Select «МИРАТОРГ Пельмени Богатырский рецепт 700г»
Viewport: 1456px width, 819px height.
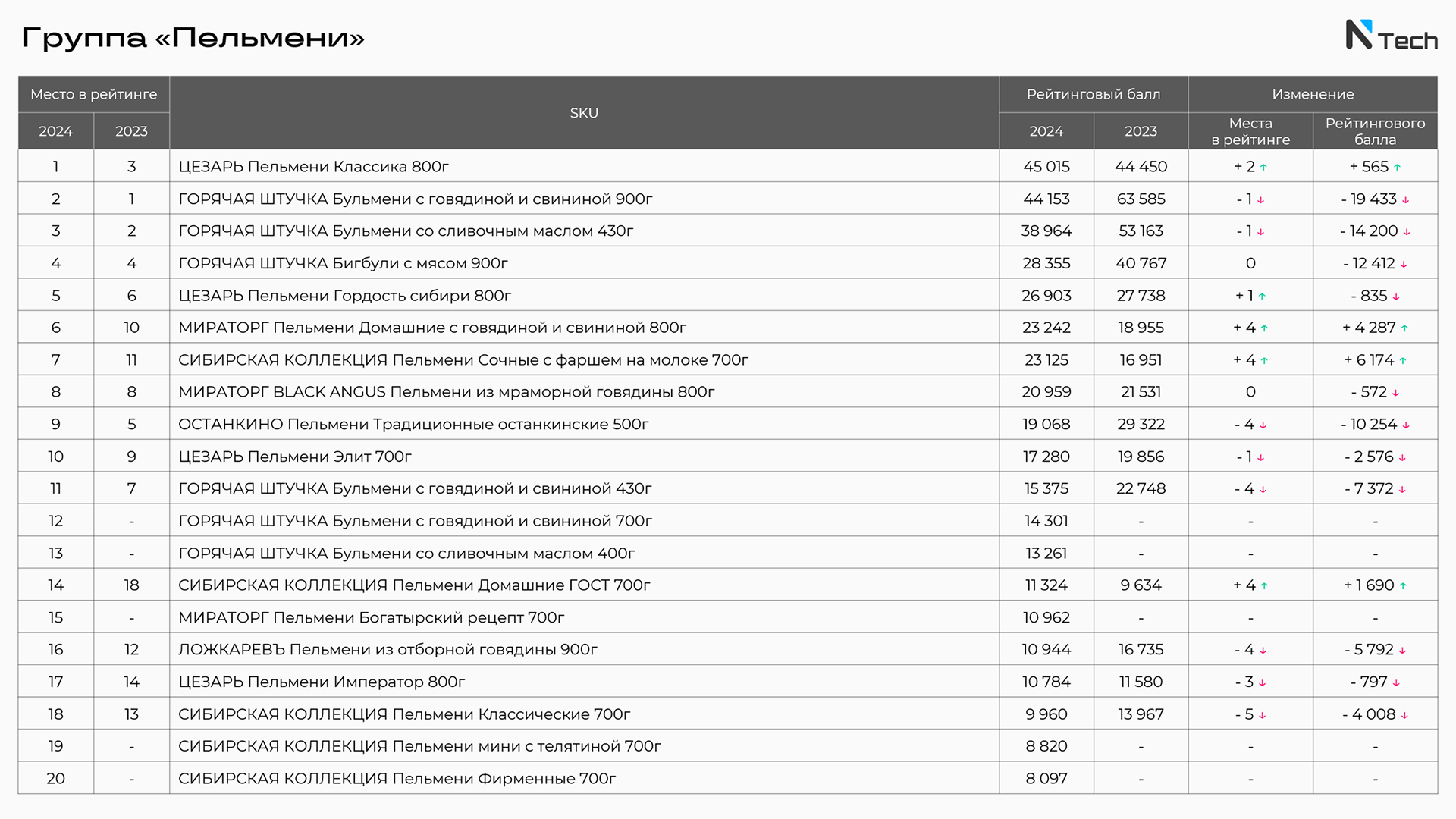tap(372, 617)
